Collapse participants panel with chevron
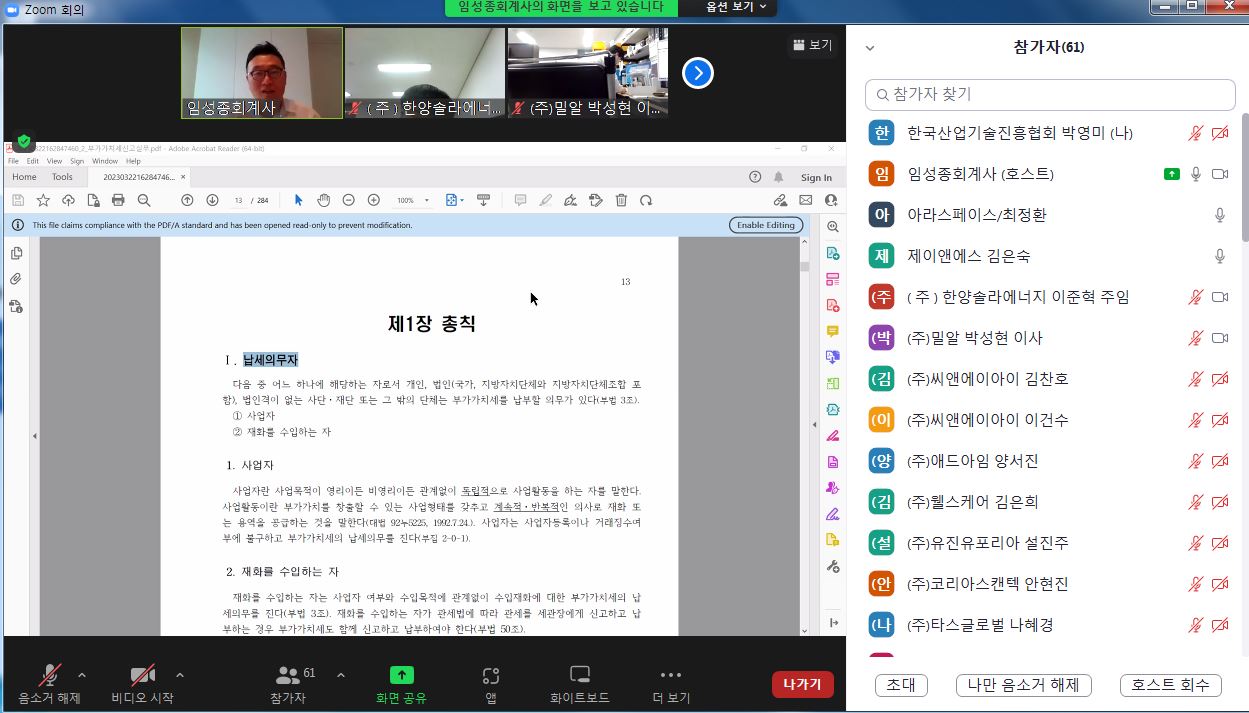 click(870, 47)
